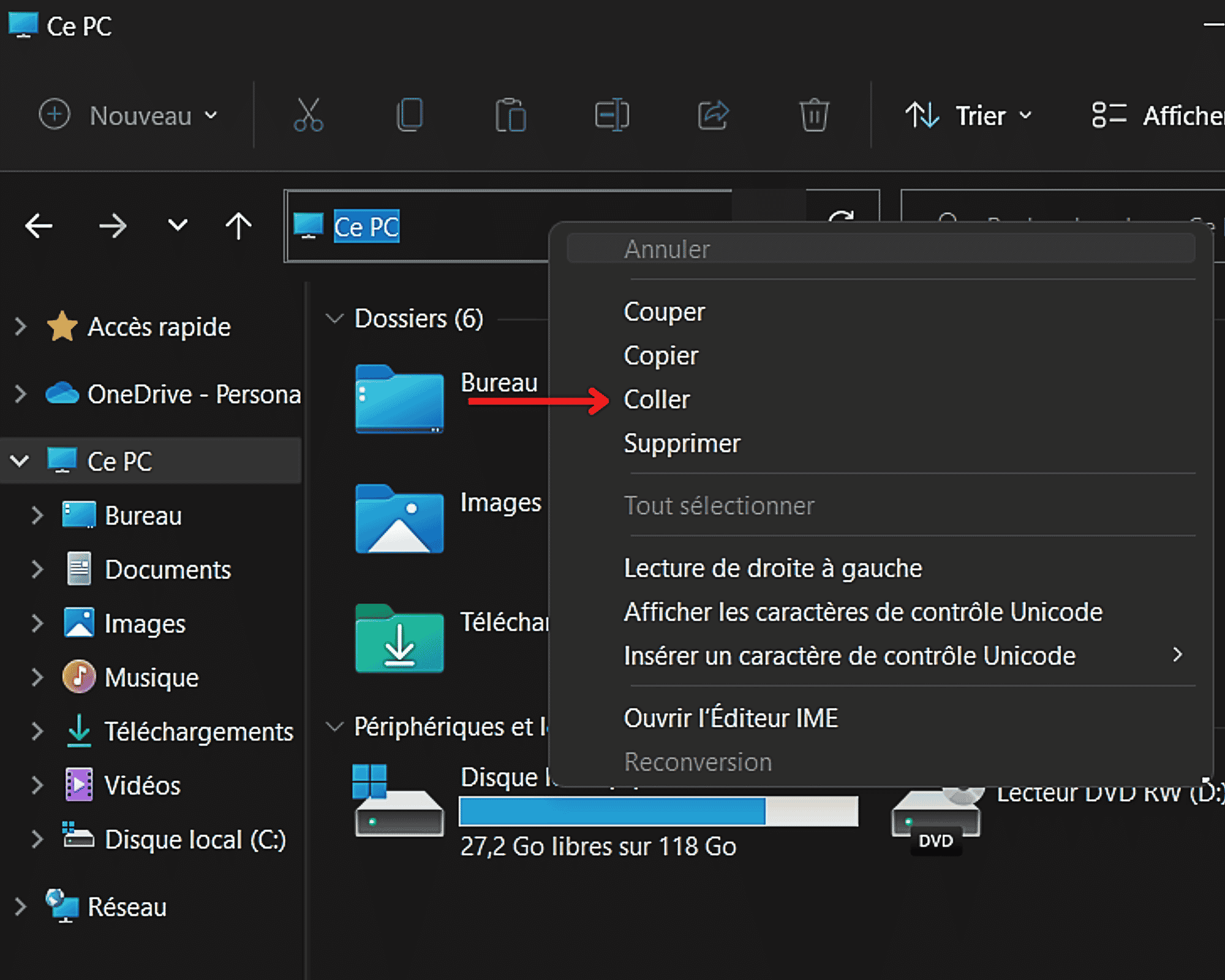Click the disk usage bar of local disk
1225x980 pixels.
(x=658, y=811)
